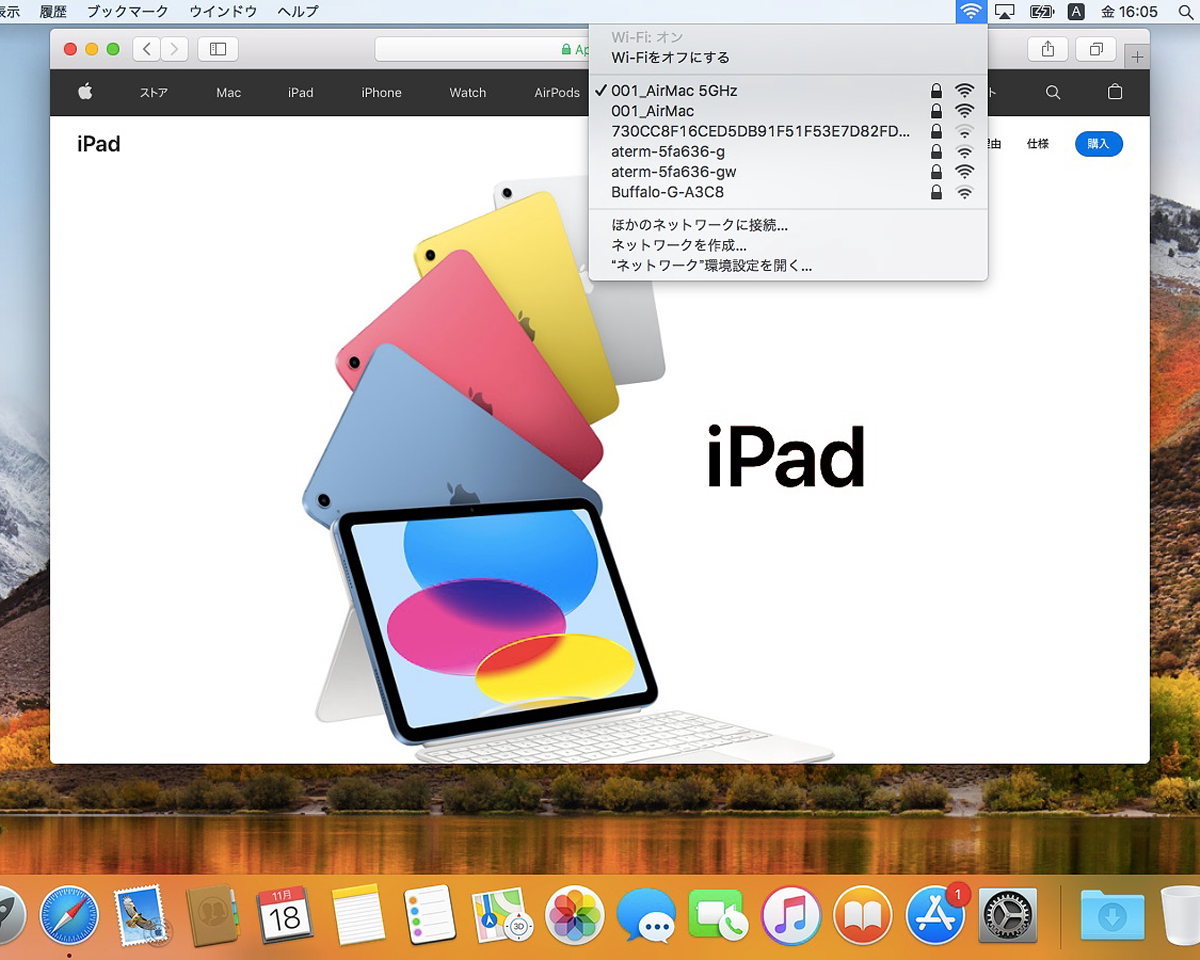Screen dimensions: 1200x960
Task: Launch FaceTime from the Dock
Action: (x=718, y=916)
